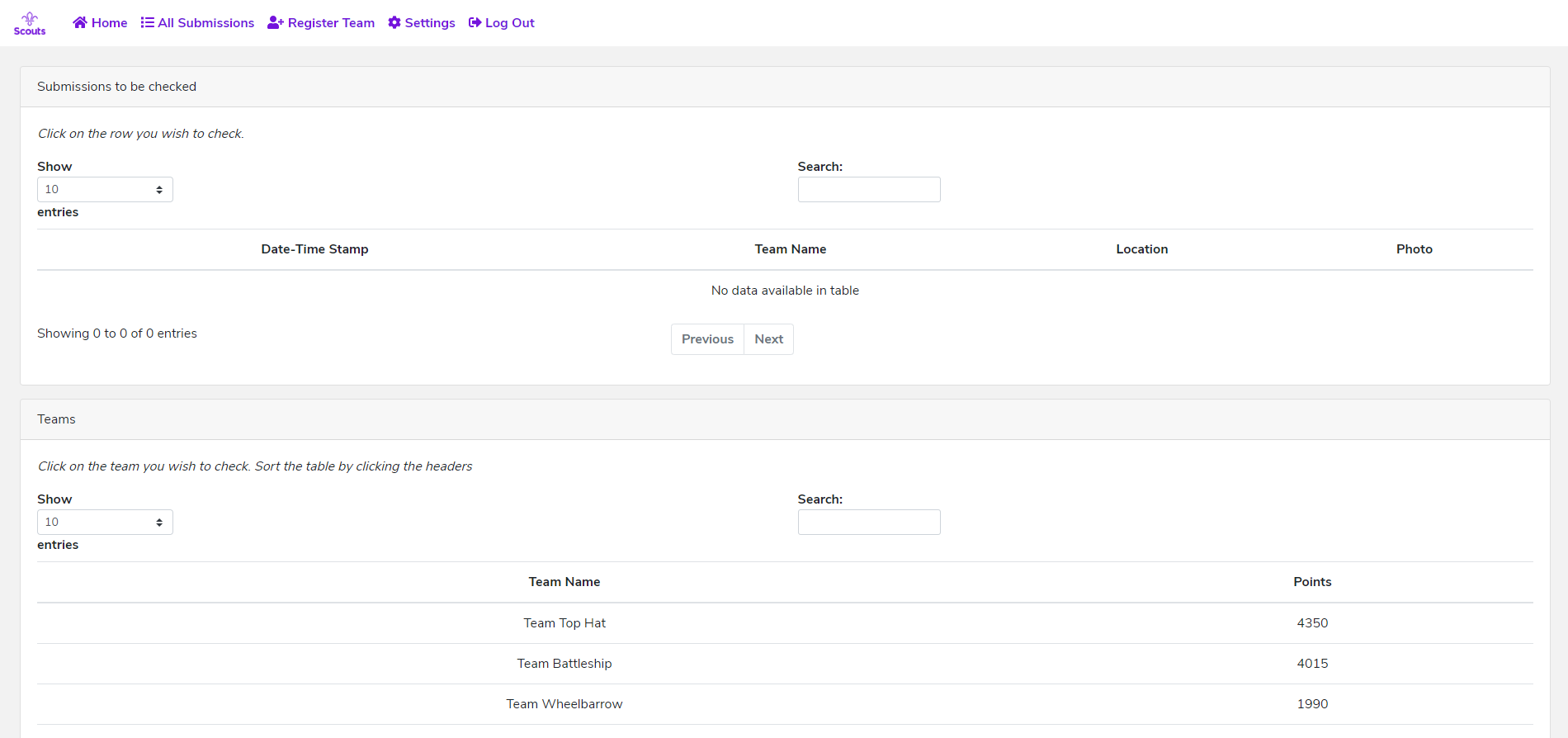Click the All Submissions list icon
Viewport: 1568px width, 738px height.
pos(148,22)
